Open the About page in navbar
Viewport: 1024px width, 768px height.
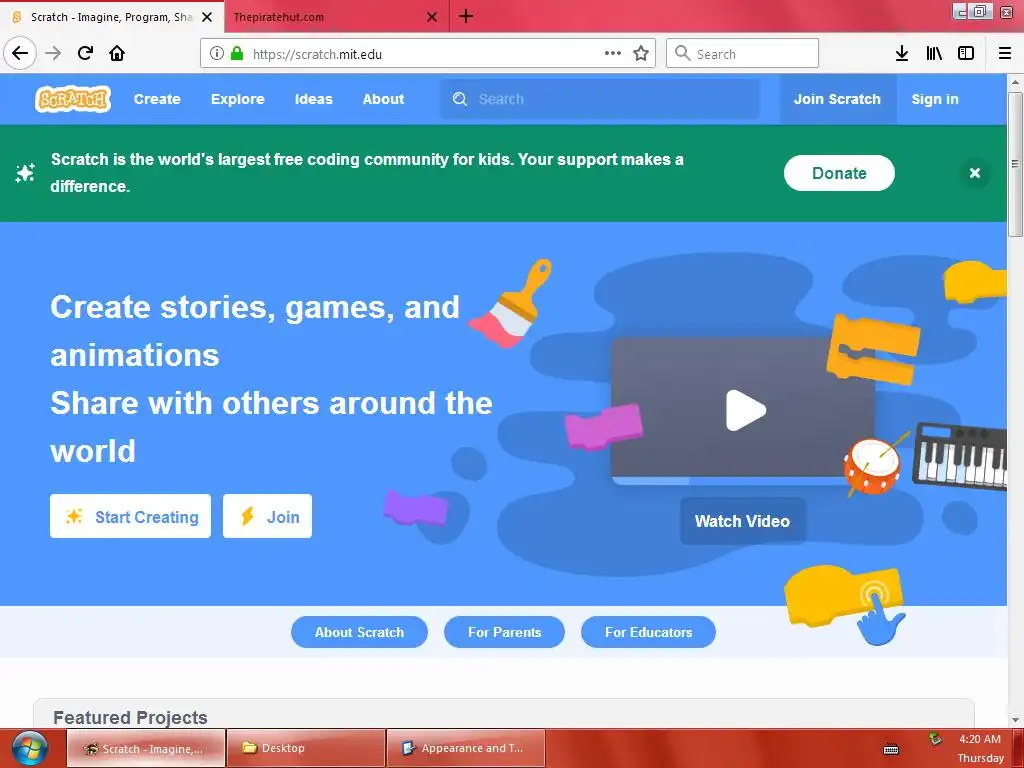[x=383, y=99]
